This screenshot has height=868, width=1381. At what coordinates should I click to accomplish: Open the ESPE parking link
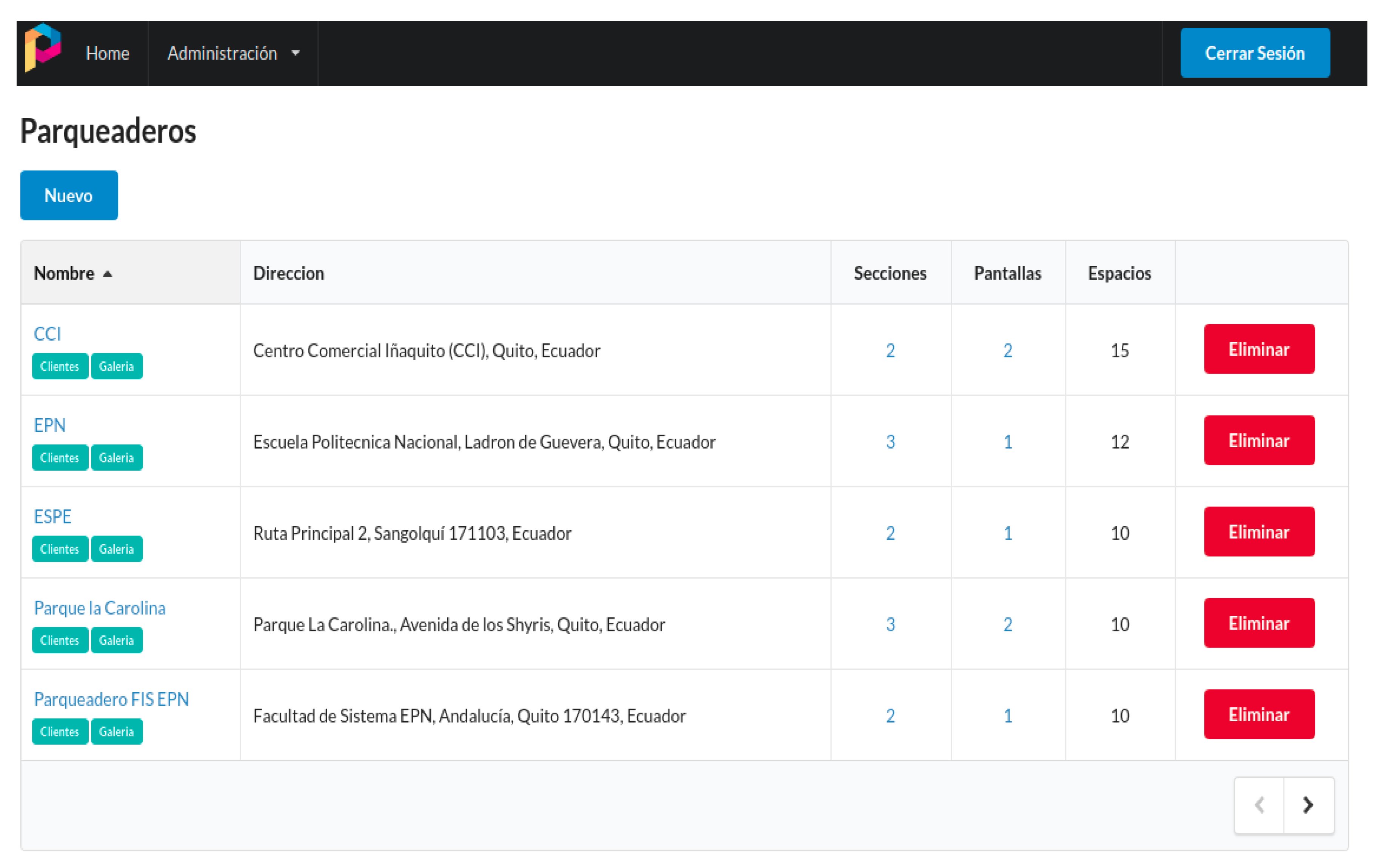(52, 517)
